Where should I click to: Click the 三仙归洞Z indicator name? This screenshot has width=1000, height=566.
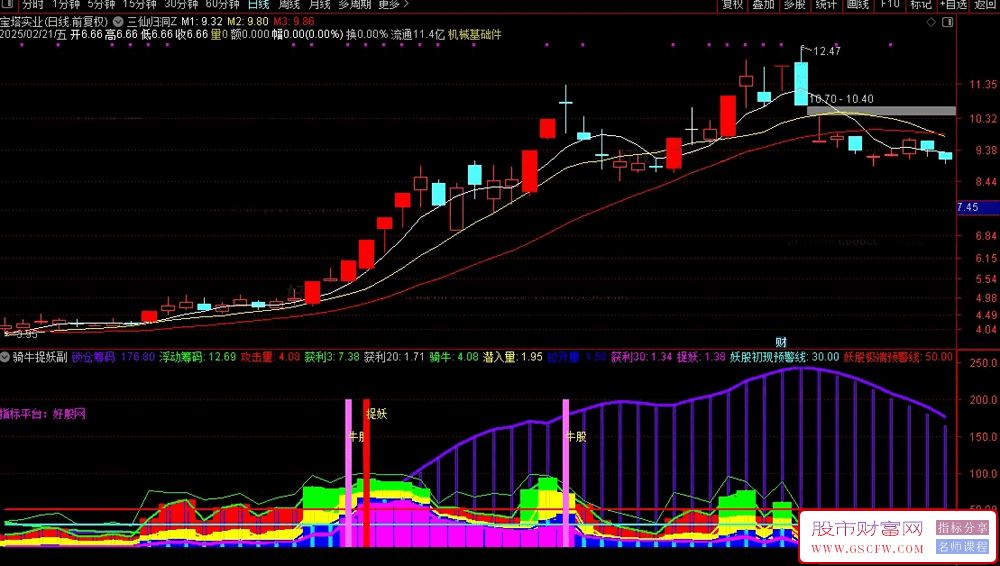[152, 22]
